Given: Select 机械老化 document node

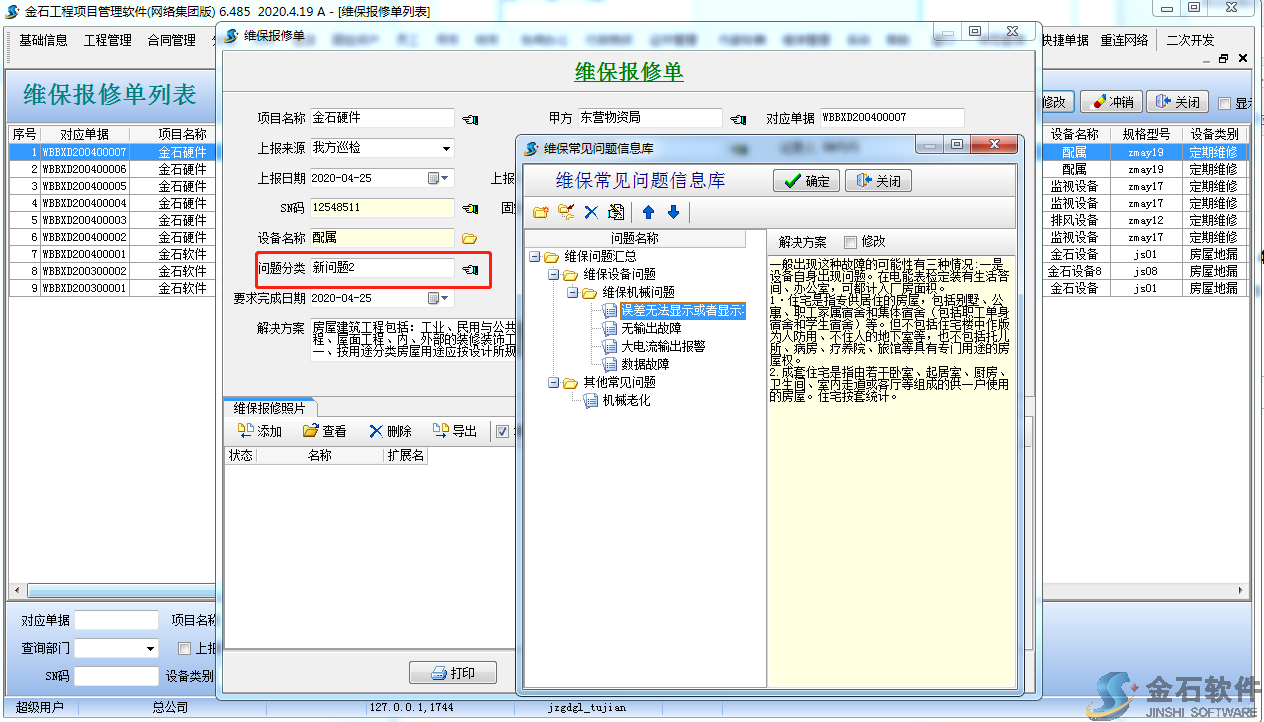Looking at the screenshot, I should click(x=626, y=400).
